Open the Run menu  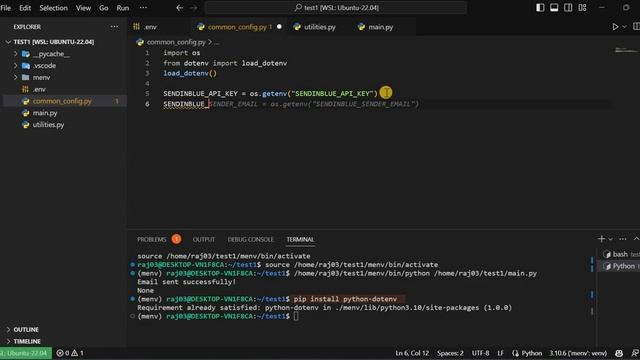(x=122, y=8)
